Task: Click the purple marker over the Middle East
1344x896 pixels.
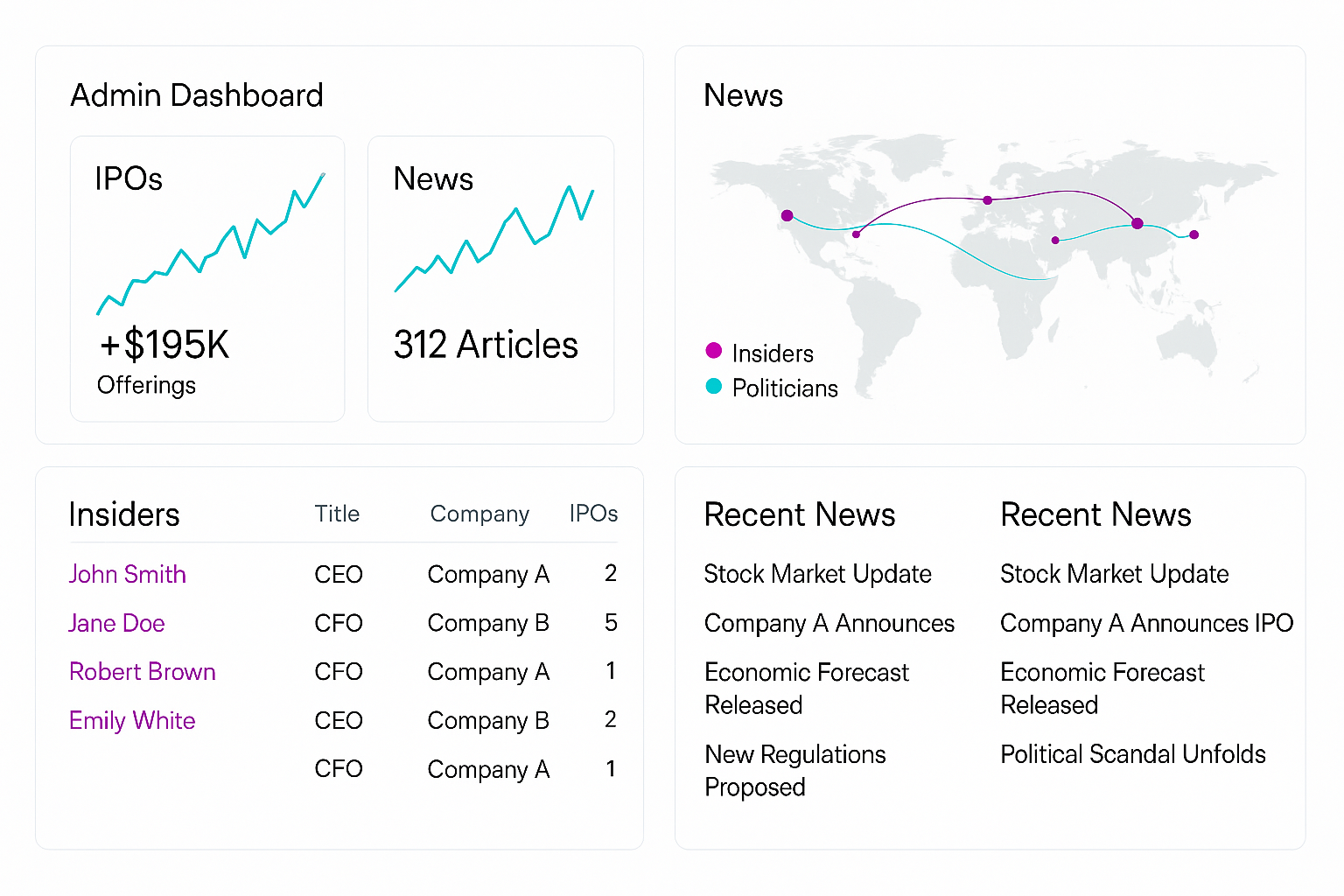Action: [1054, 240]
